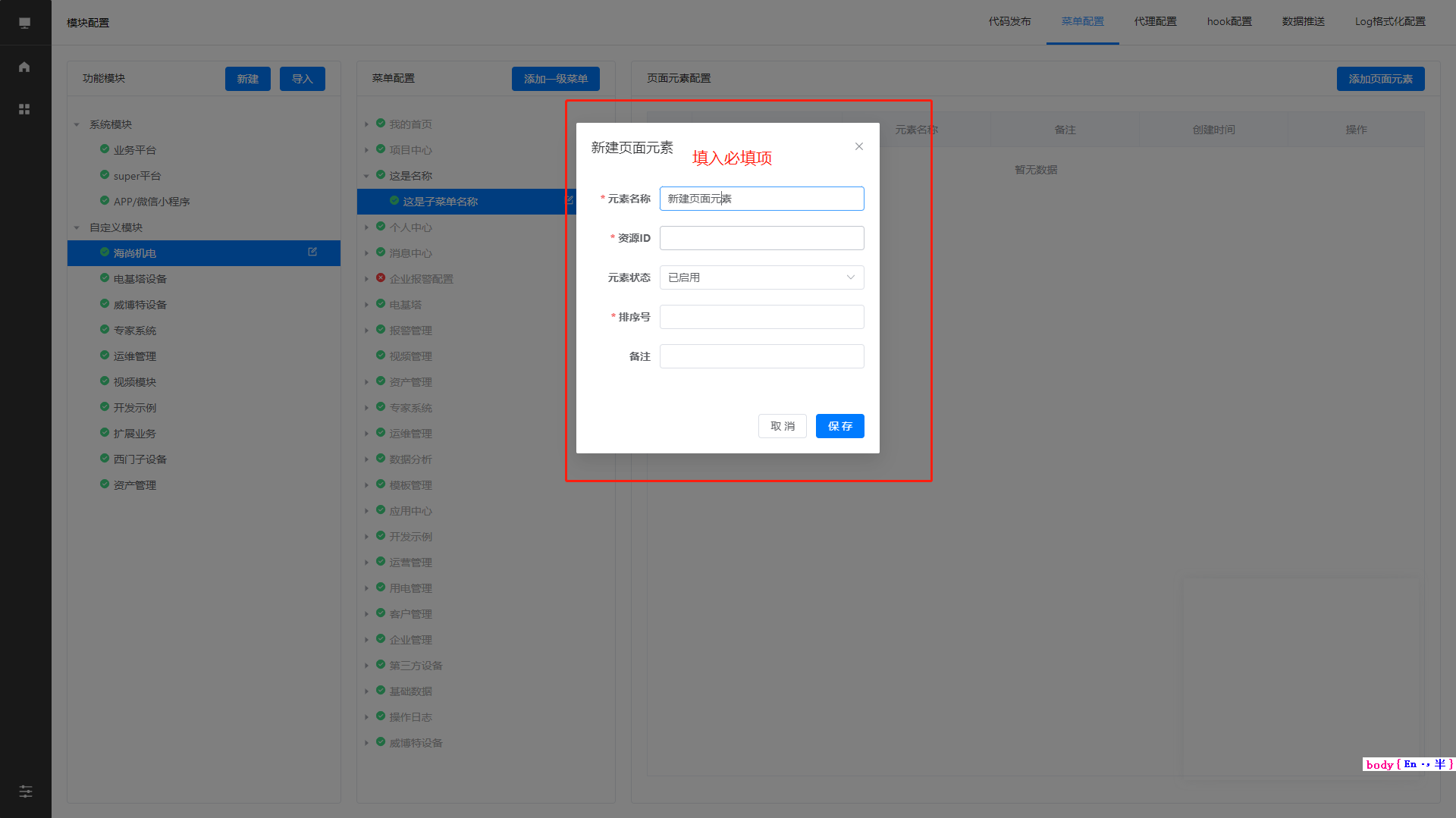Image resolution: width=1456 pixels, height=818 pixels.
Task: Select the 视频模块 module
Action: [x=135, y=382]
